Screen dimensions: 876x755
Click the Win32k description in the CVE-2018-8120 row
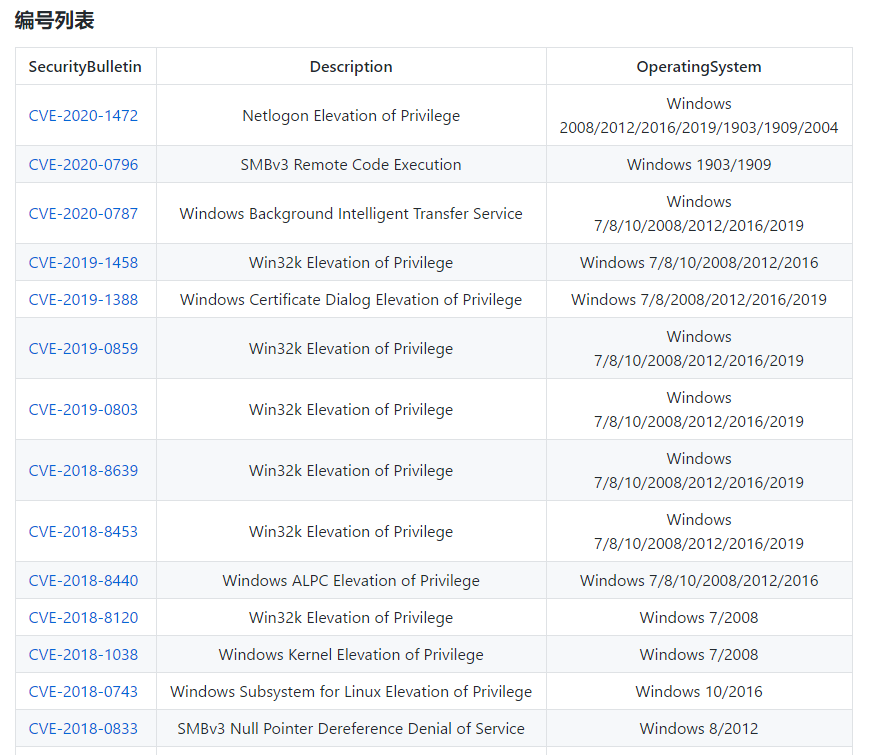[x=351, y=618]
